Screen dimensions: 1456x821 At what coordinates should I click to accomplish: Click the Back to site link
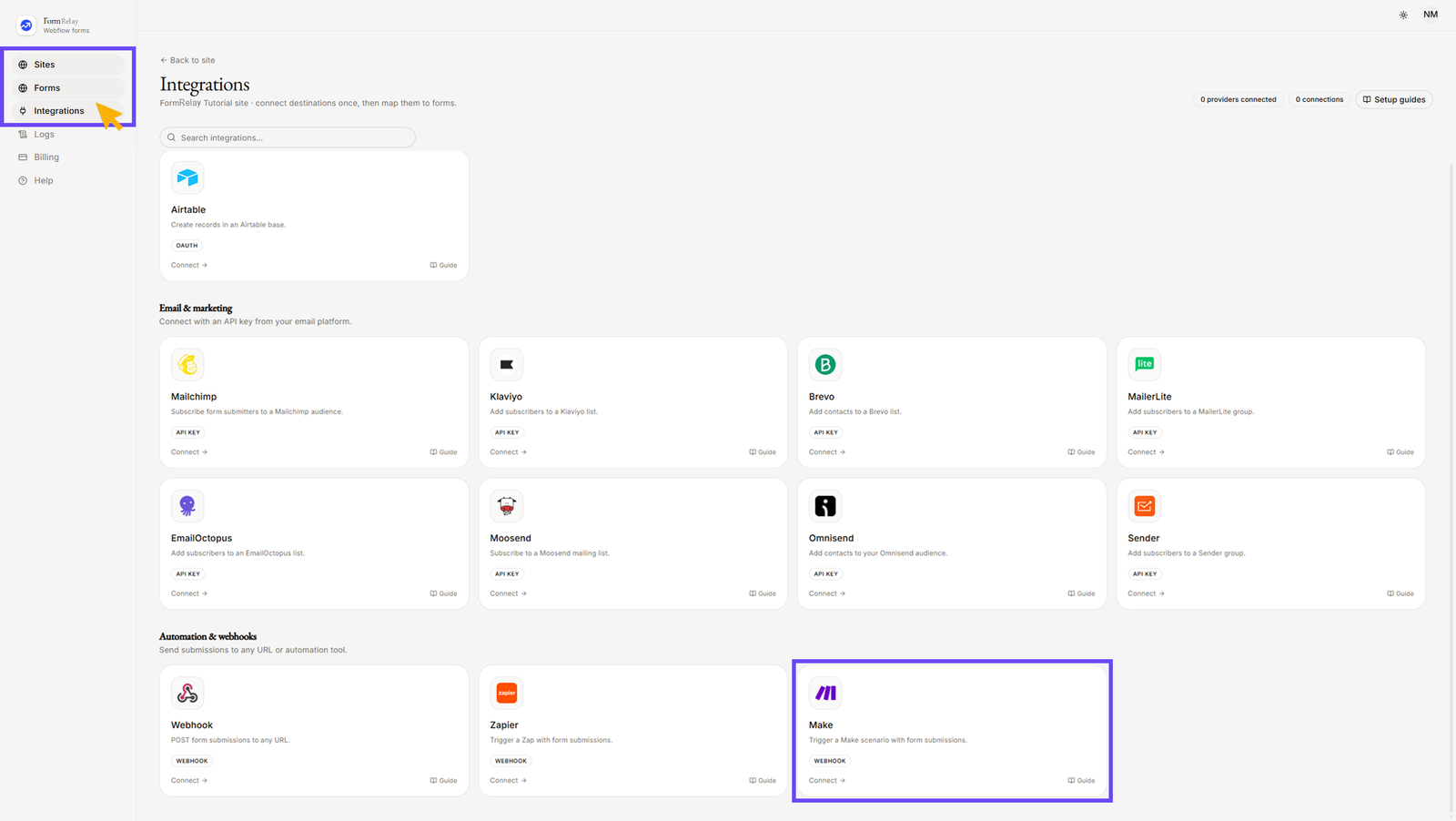point(187,60)
